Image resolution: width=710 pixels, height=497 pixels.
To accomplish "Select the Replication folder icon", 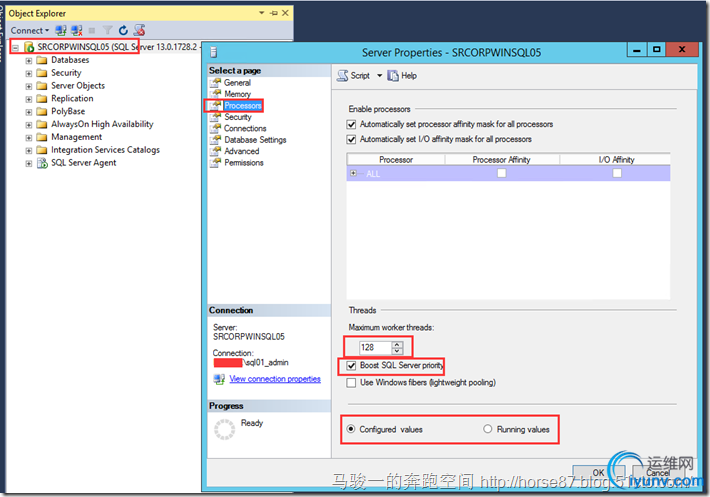I will click(42, 99).
